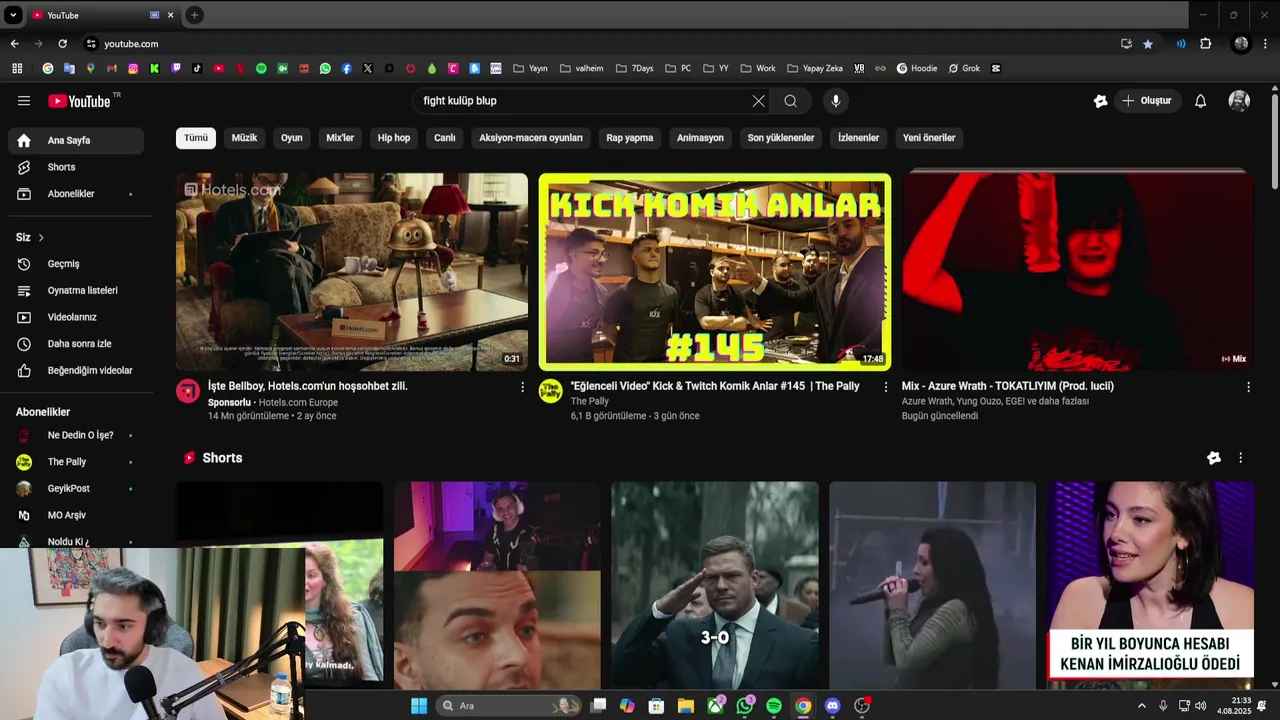Viewport: 1280px width, 720px height.
Task: Open more options for the Shorts shelf
Action: click(1241, 458)
